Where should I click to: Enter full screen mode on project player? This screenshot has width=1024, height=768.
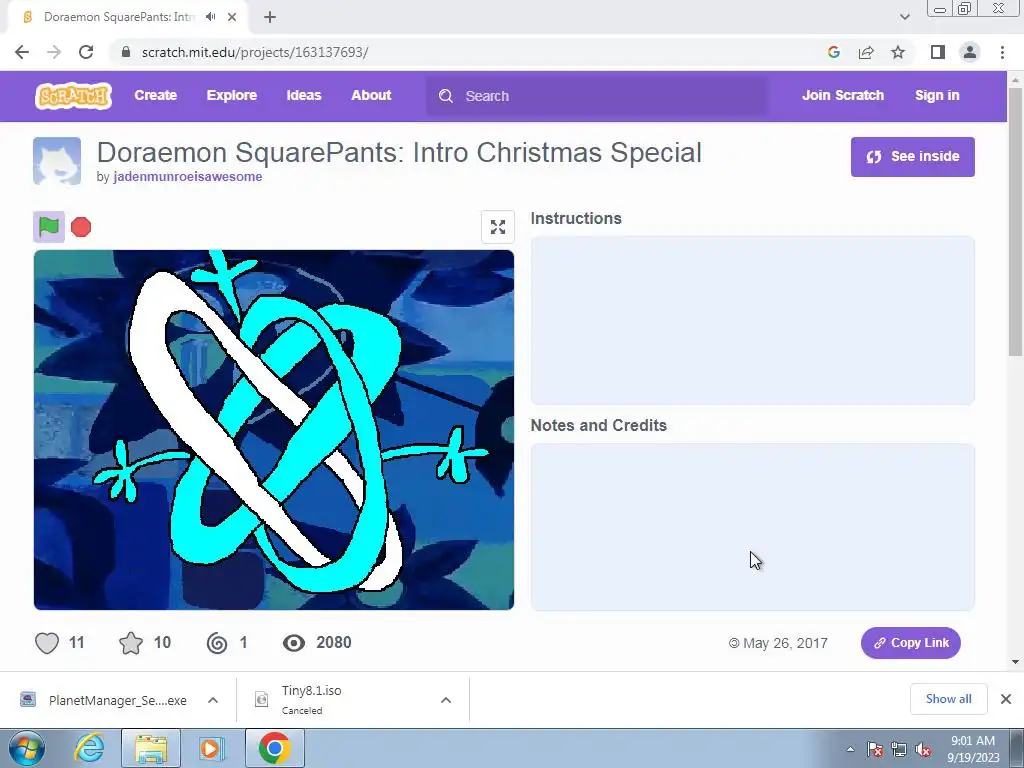(498, 227)
